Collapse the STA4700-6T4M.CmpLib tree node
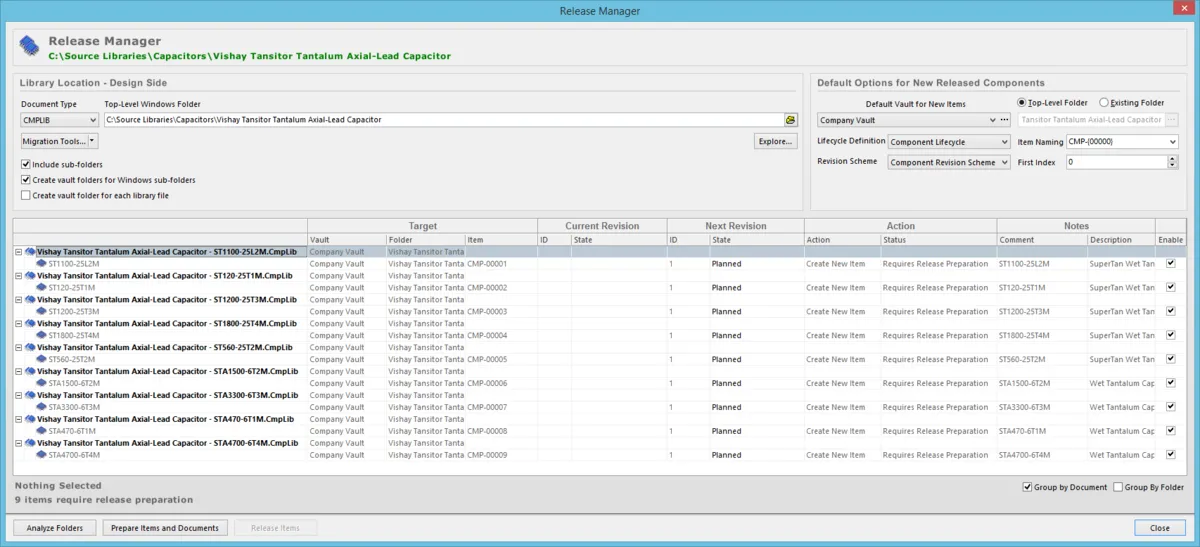1200x547 pixels. tap(19, 444)
